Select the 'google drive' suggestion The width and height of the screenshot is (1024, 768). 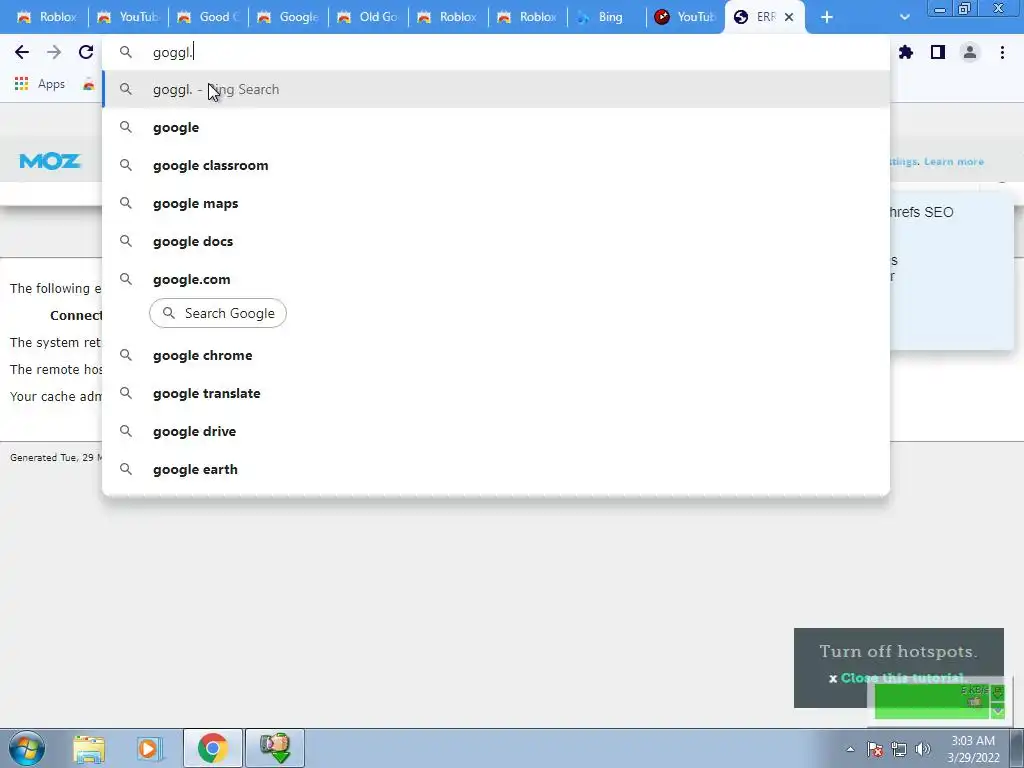496,431
